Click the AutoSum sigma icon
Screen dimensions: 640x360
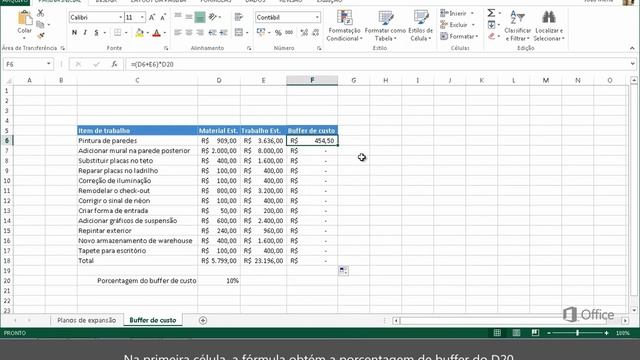click(491, 13)
